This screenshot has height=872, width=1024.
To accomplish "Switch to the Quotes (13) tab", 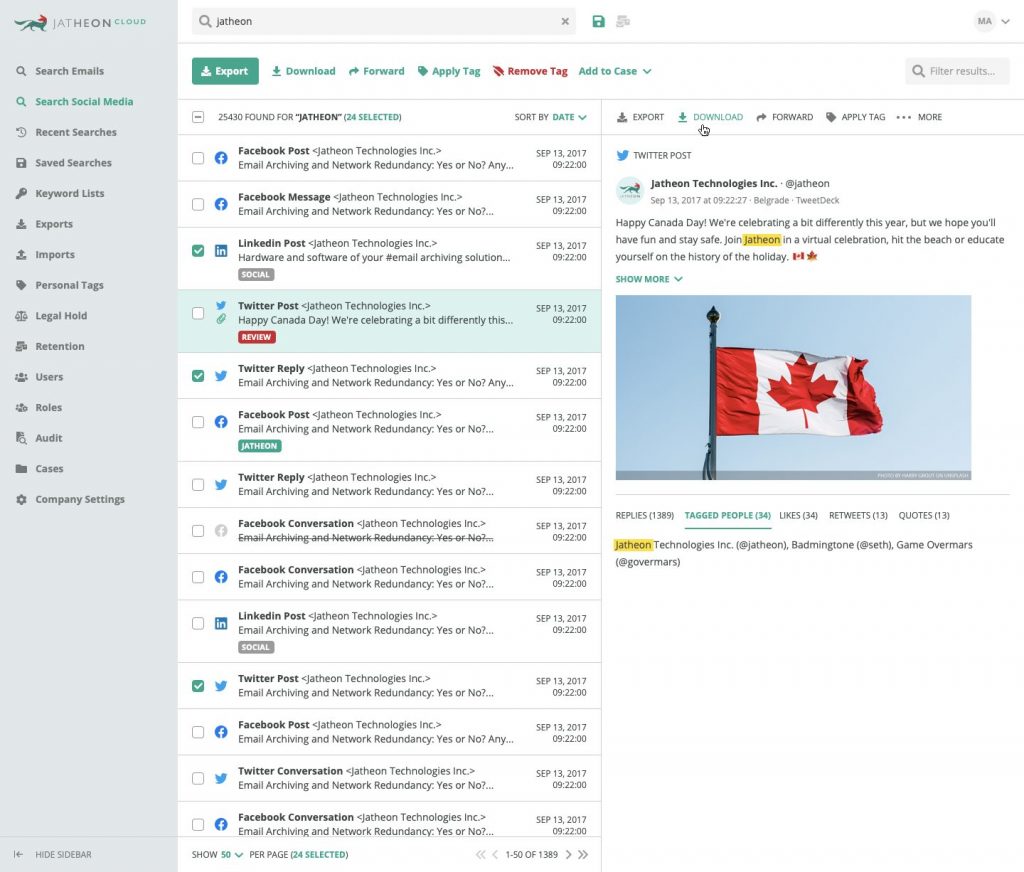I will [924, 515].
